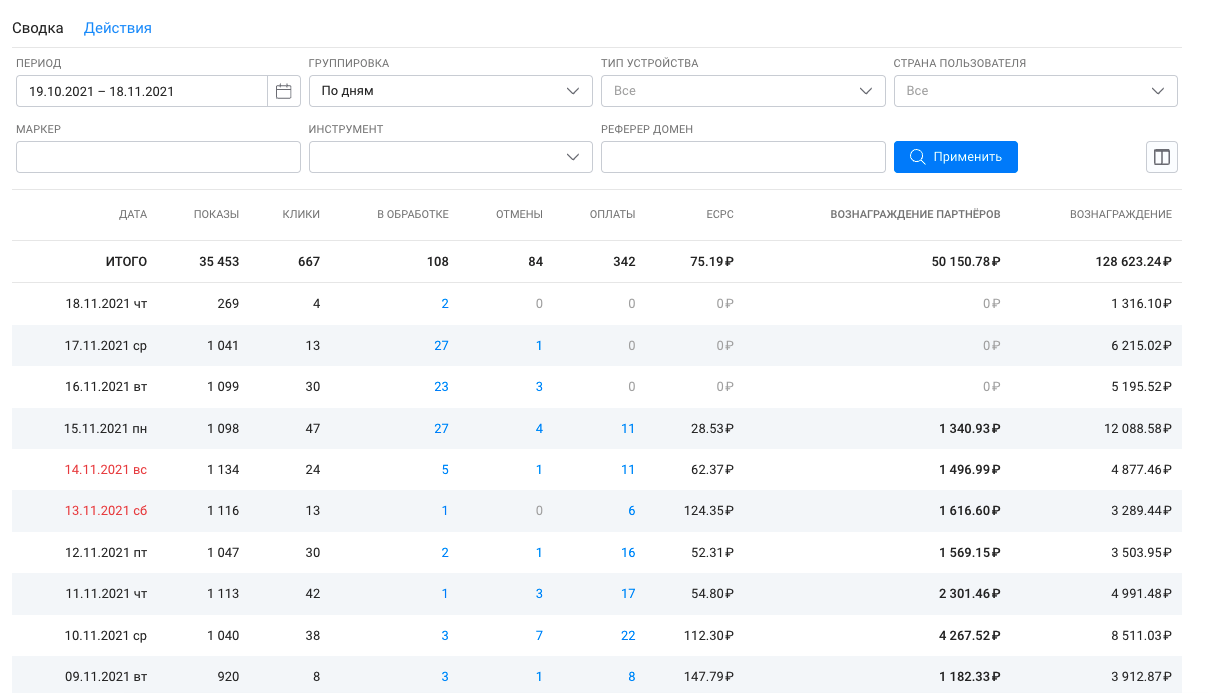
Task: Switch to the Действия tab
Action: pos(118,28)
